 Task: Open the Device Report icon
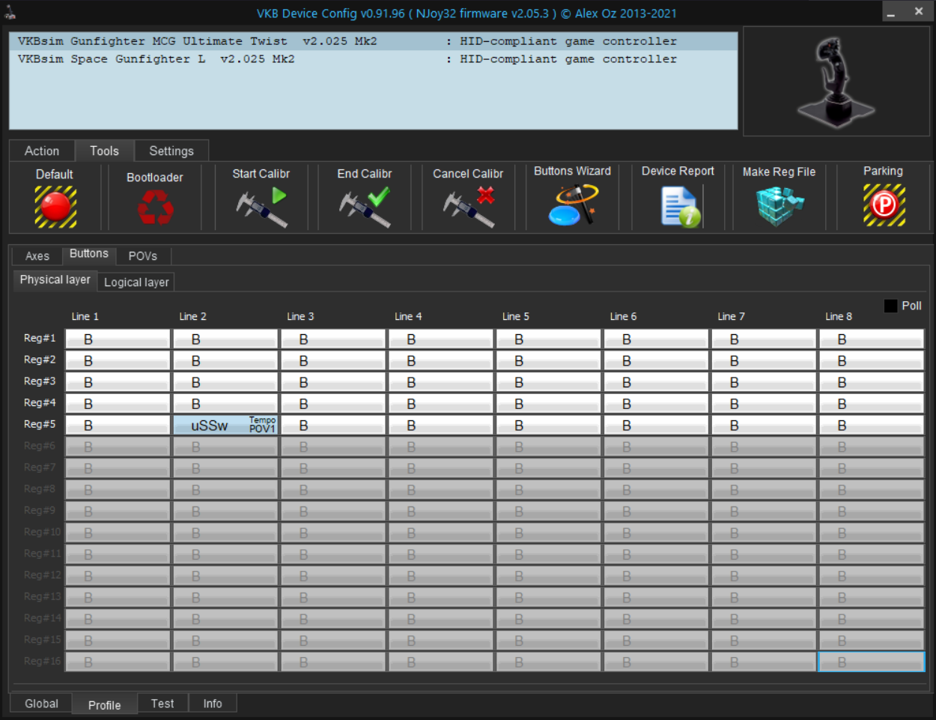click(x=678, y=205)
